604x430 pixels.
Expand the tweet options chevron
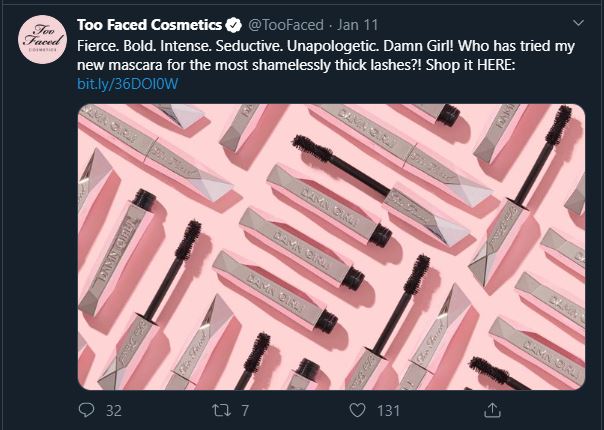tap(578, 22)
